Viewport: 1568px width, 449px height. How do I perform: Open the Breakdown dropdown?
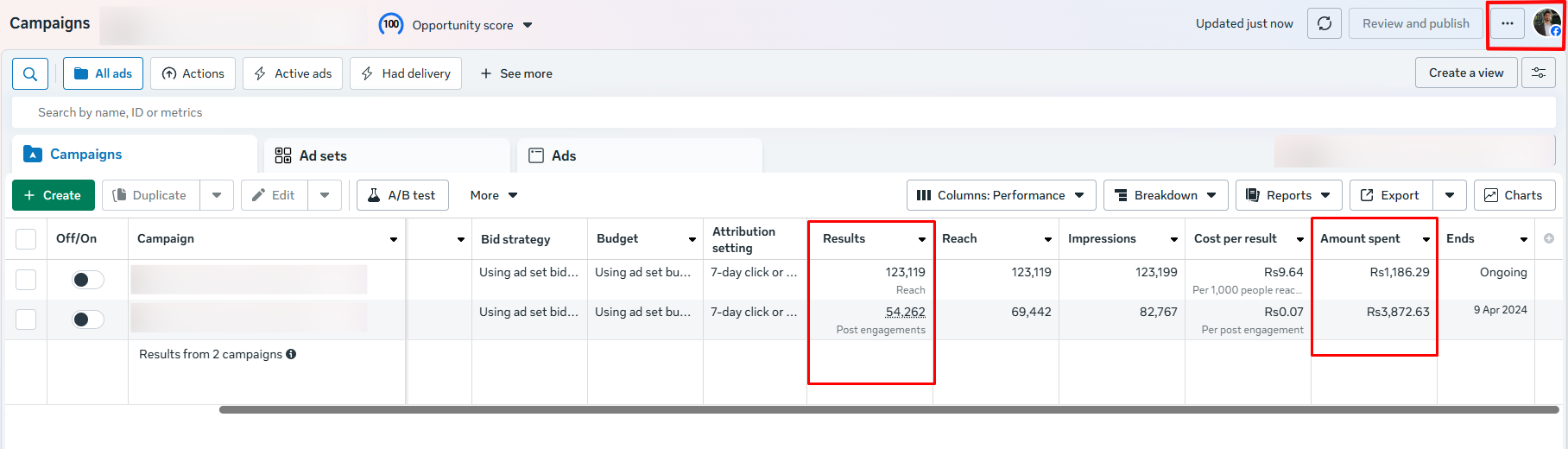[x=1165, y=196]
